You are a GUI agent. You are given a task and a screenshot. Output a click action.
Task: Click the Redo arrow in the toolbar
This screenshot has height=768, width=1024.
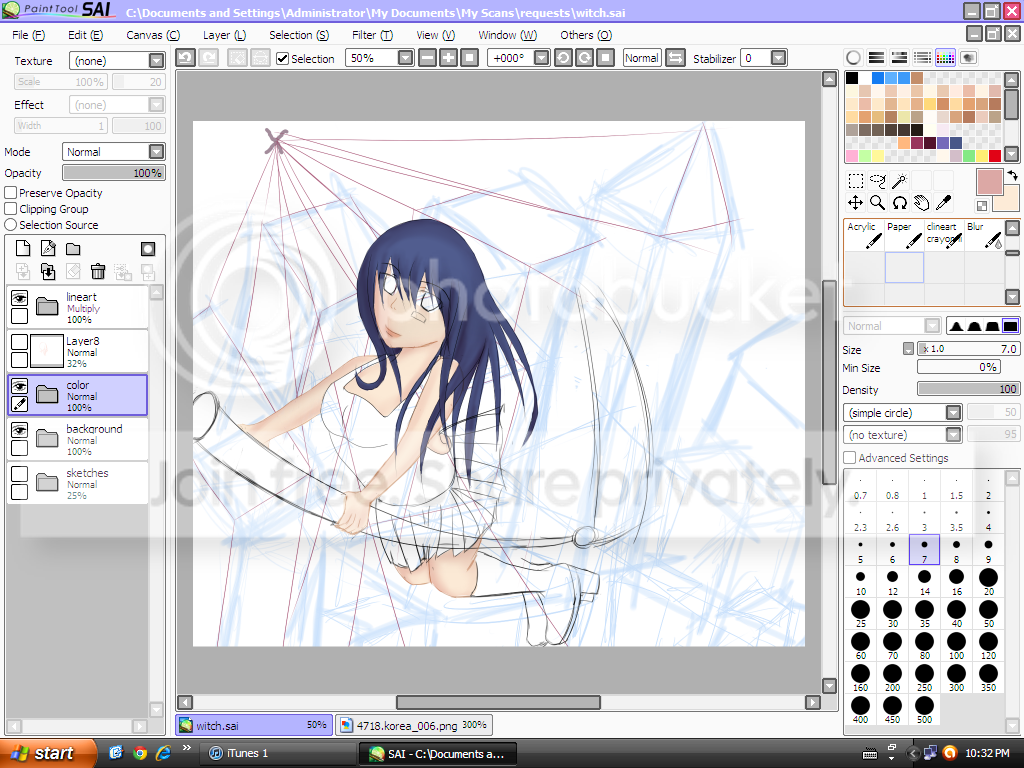[208, 58]
